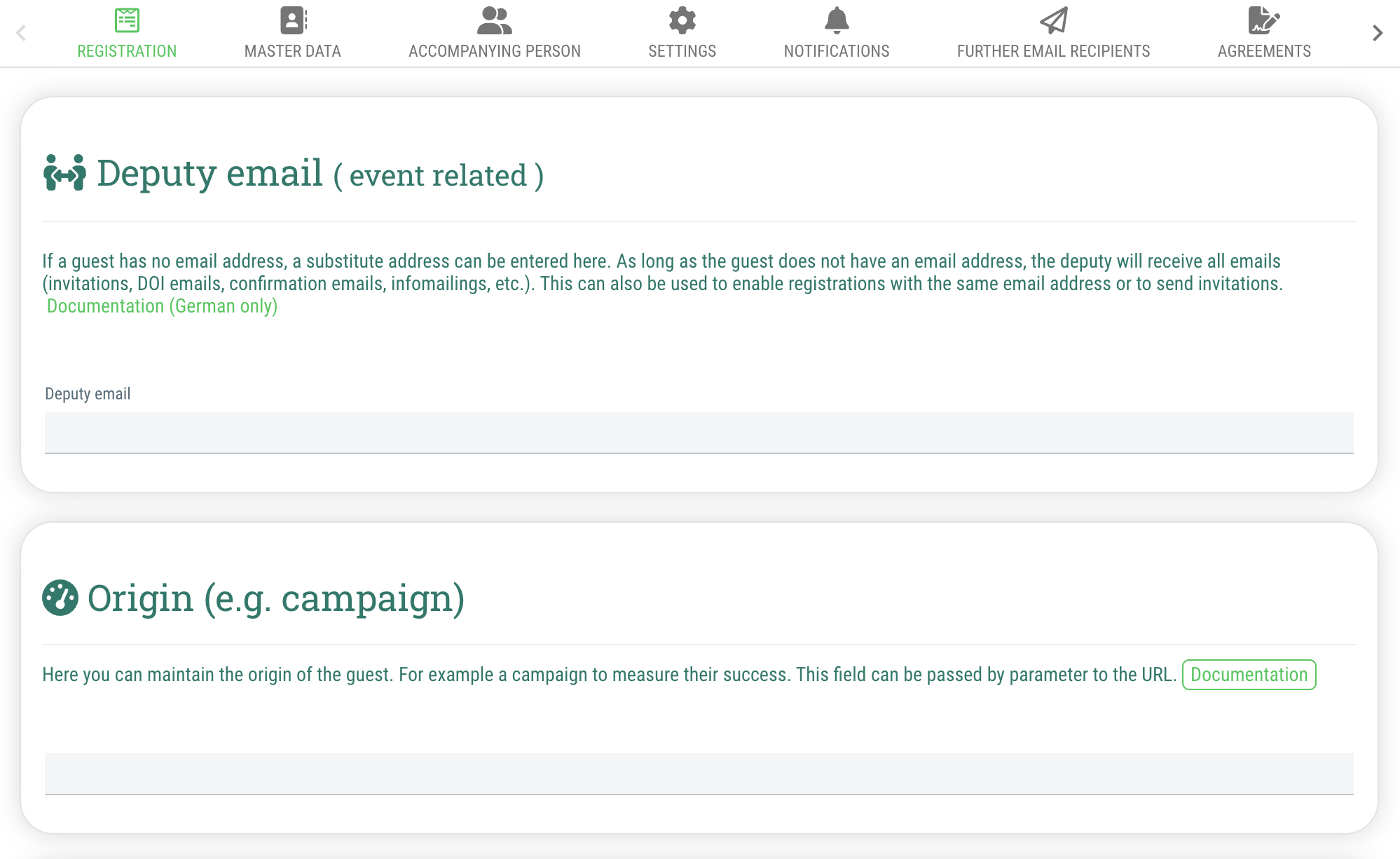Open the AGREEMENTS tab
Viewport: 1400px width, 859px height.
[1264, 51]
